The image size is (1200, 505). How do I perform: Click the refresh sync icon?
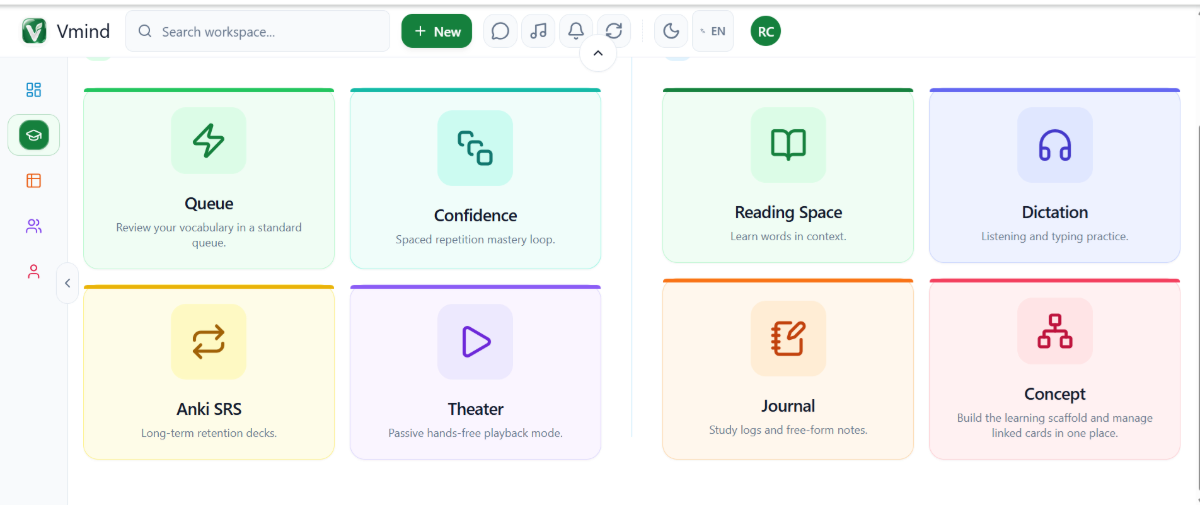coord(614,31)
